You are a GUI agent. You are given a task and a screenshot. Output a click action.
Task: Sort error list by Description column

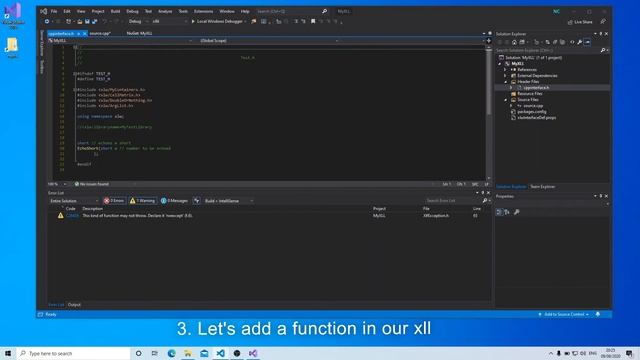(x=93, y=209)
